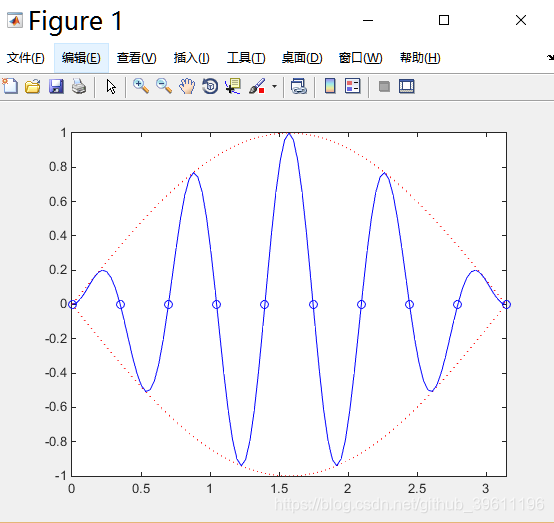Open the 编辑(E) menu
554x523 pixels.
pos(81,58)
